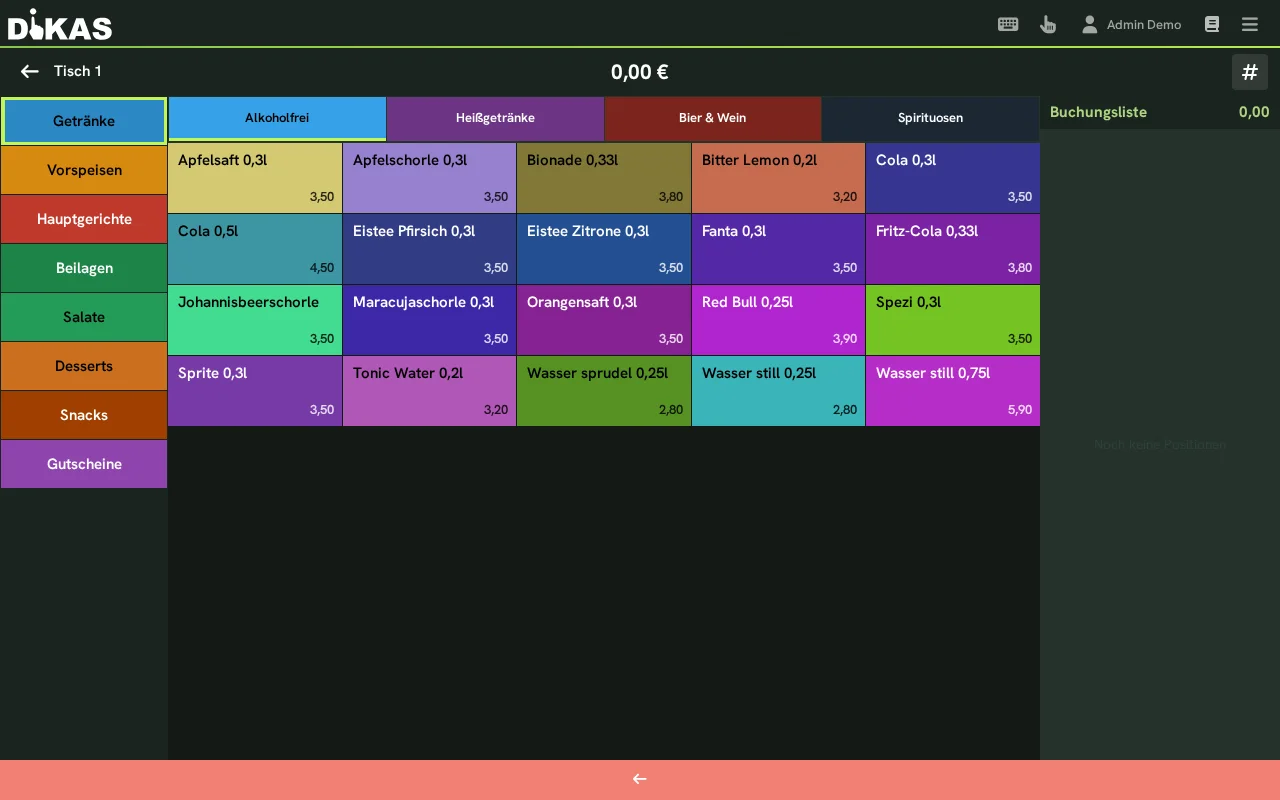Screen dimensions: 1280x800
Task: Click the Admin Demo user name
Action: click(x=1144, y=25)
